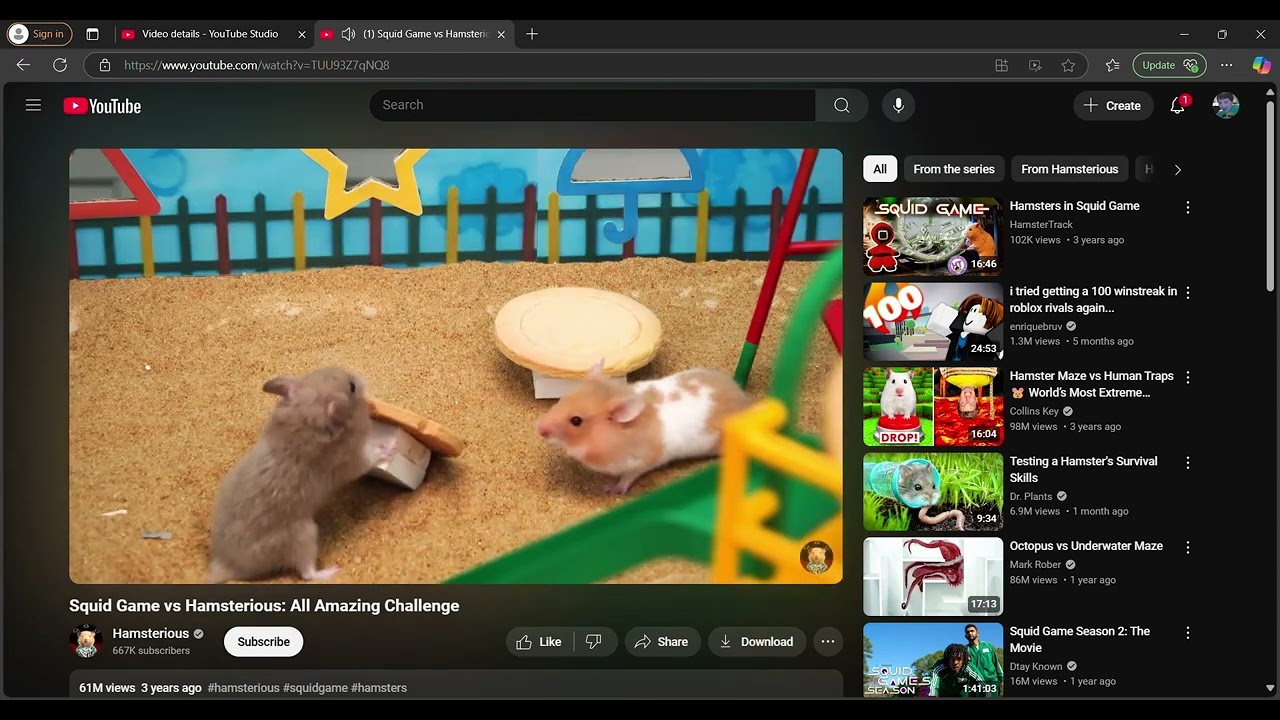Close the YouTube Studio tab
Image resolution: width=1280 pixels, height=720 pixels.
302,34
